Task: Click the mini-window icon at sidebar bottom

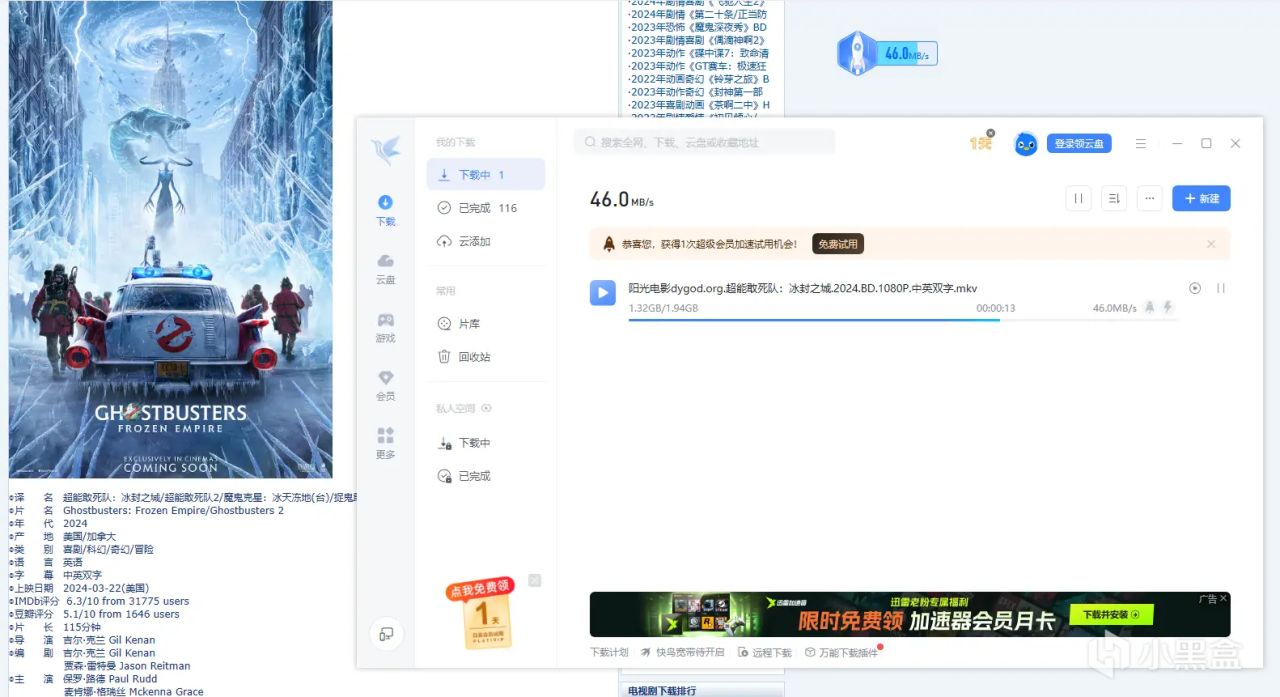Action: pos(386,633)
